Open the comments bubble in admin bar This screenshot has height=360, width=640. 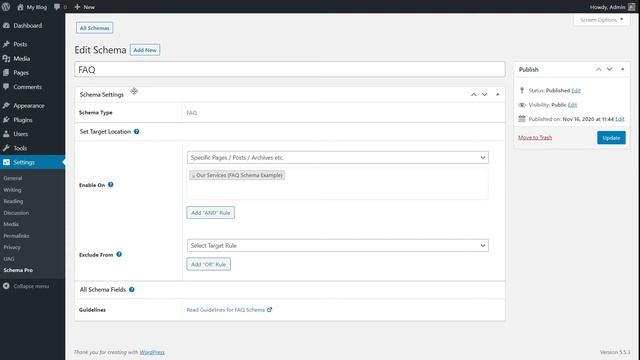(57, 7)
